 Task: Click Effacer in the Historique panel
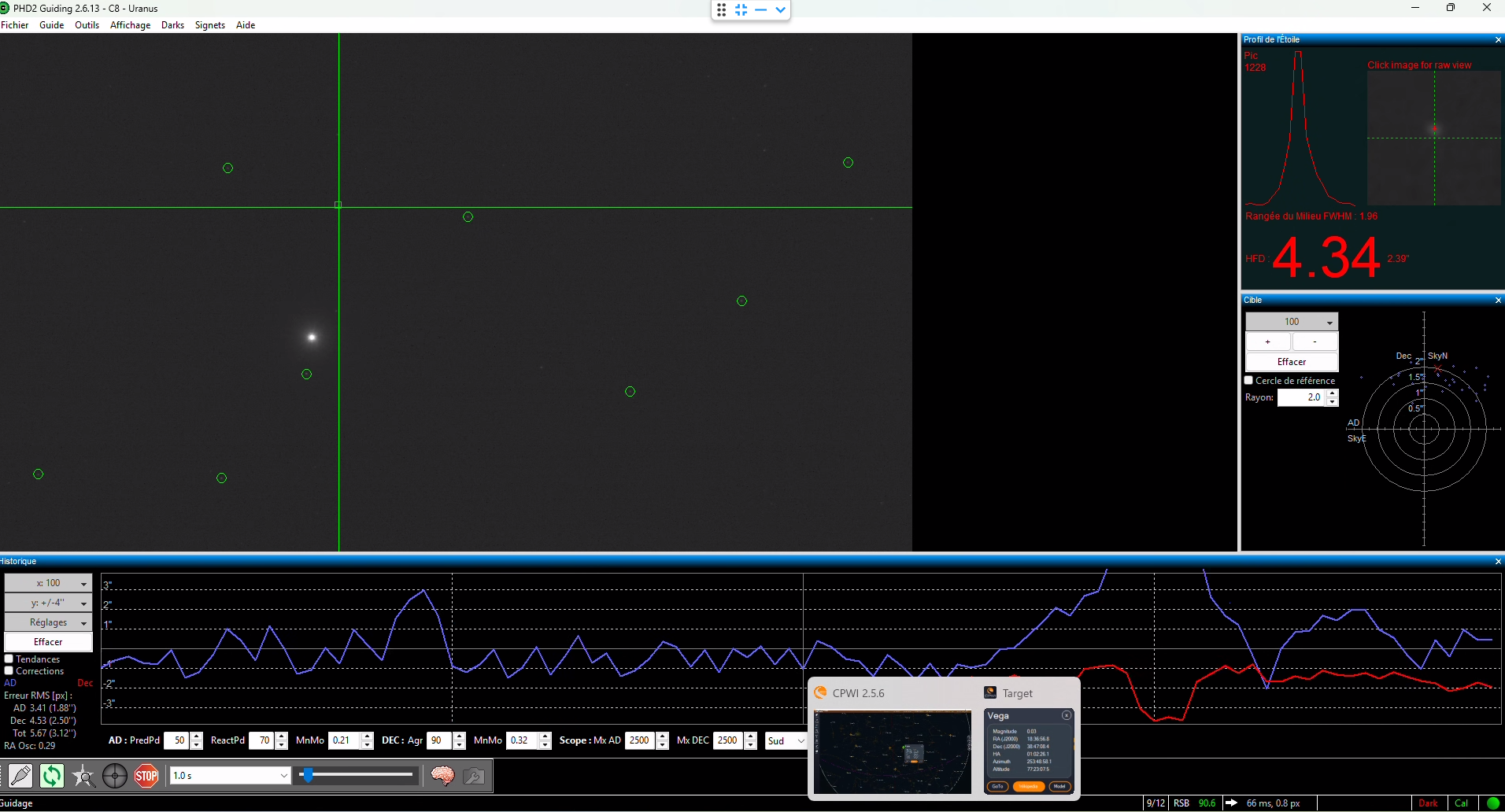pyautogui.click(x=48, y=642)
